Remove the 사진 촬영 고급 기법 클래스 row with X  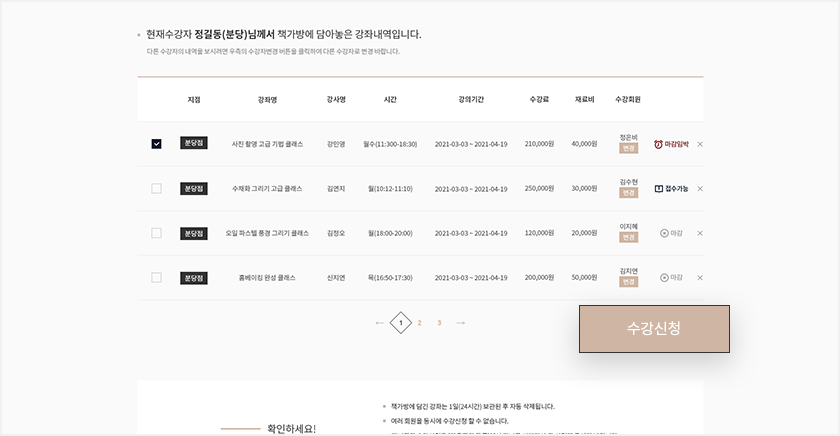coord(700,144)
